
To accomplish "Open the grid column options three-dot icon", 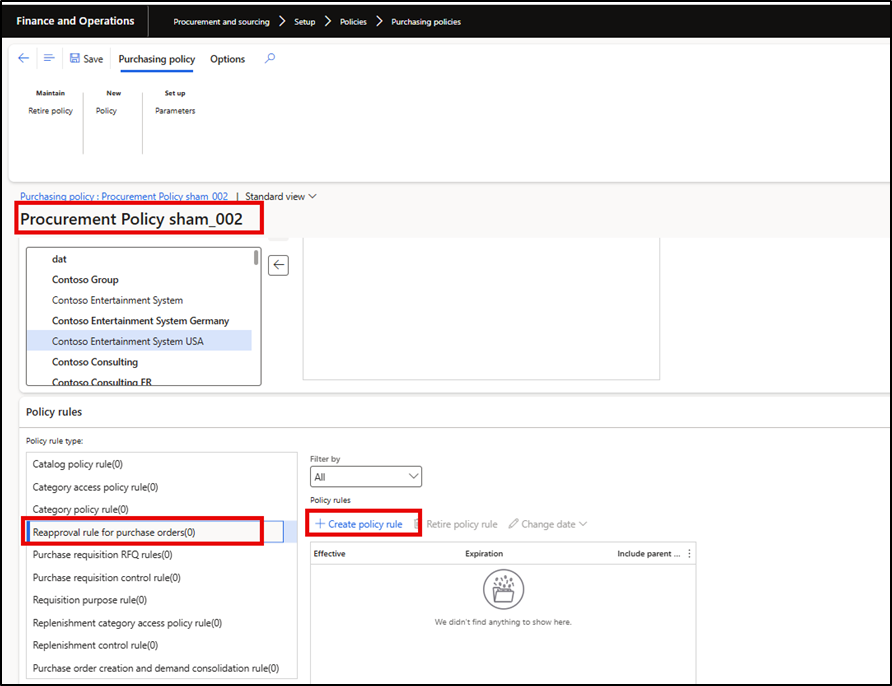I will coord(688,553).
